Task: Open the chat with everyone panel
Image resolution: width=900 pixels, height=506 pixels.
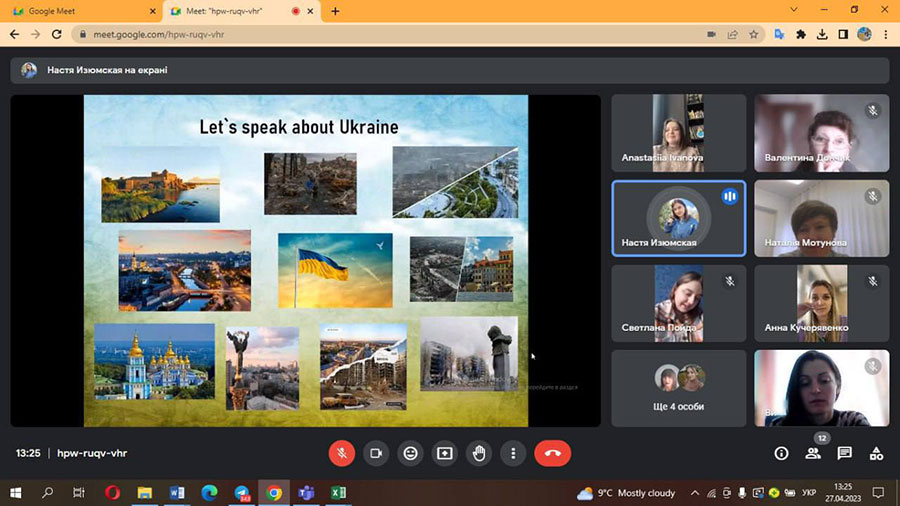Action: pyautogui.click(x=845, y=453)
